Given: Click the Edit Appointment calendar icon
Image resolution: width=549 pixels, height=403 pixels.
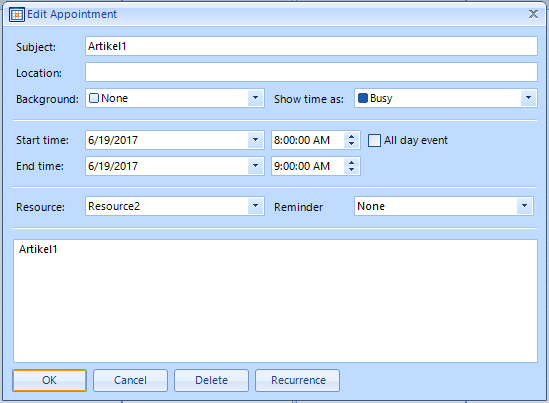Looking at the screenshot, I should pyautogui.click(x=17, y=15).
